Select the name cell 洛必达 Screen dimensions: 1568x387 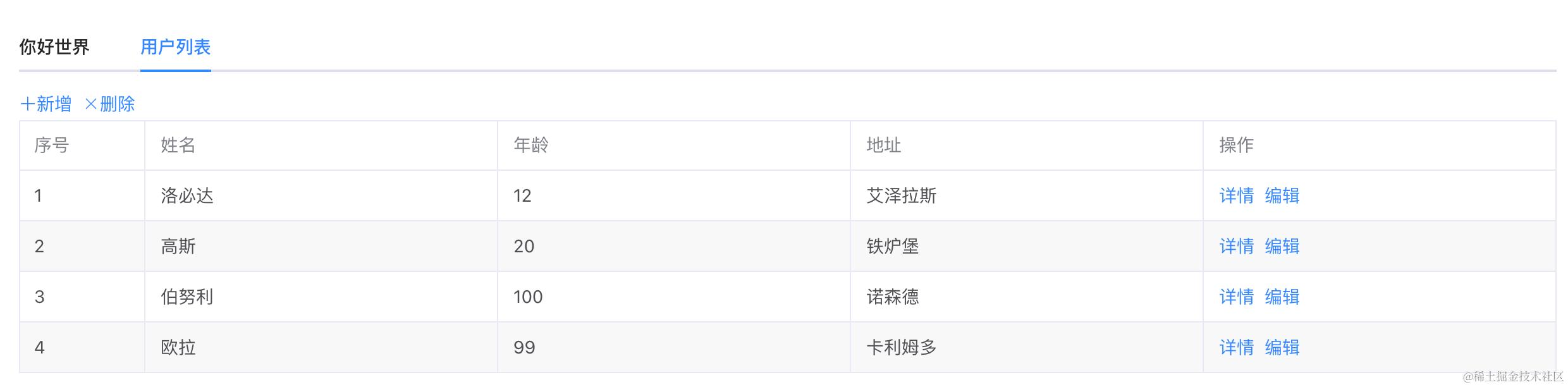pos(187,196)
